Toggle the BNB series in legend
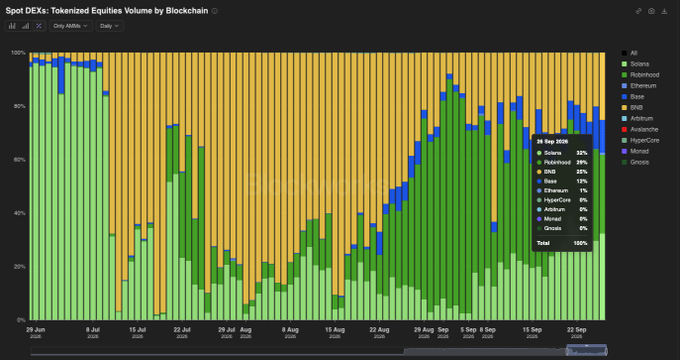This screenshot has height=360, width=680. 632,108
